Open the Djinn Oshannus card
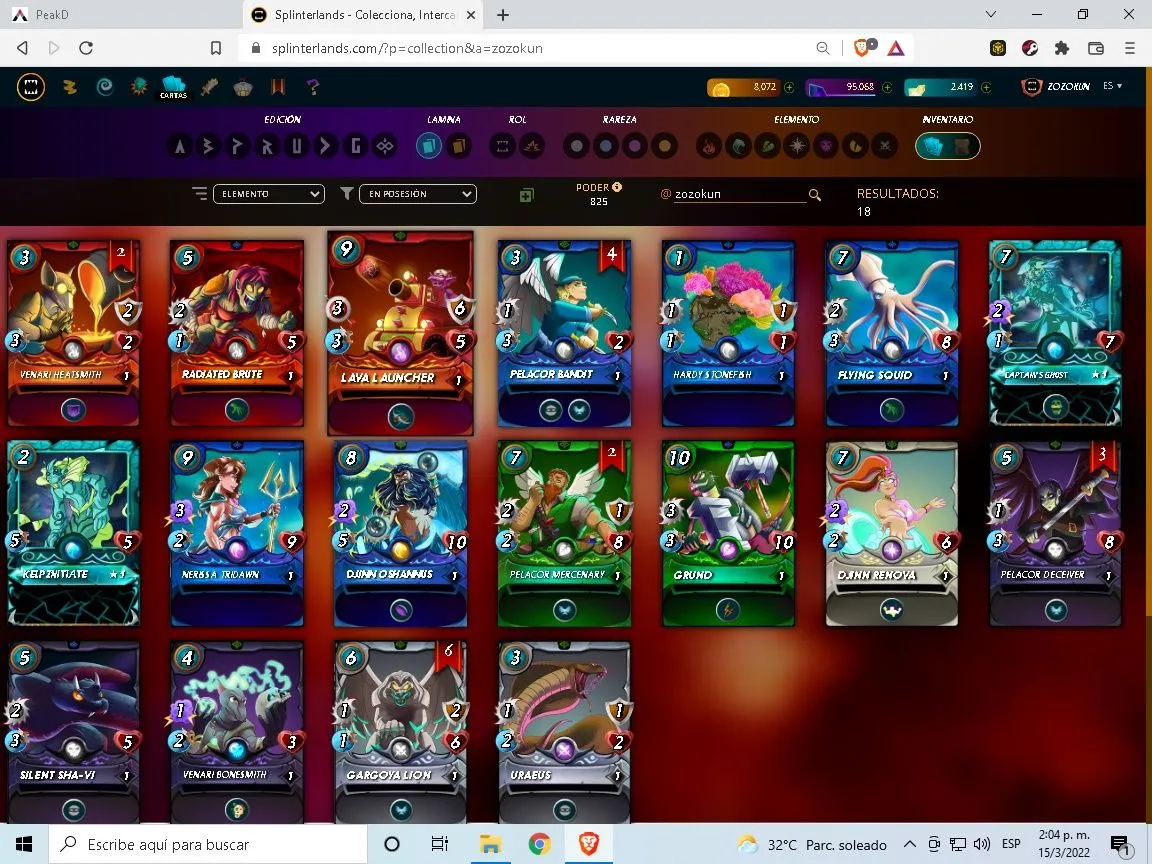 click(x=400, y=533)
